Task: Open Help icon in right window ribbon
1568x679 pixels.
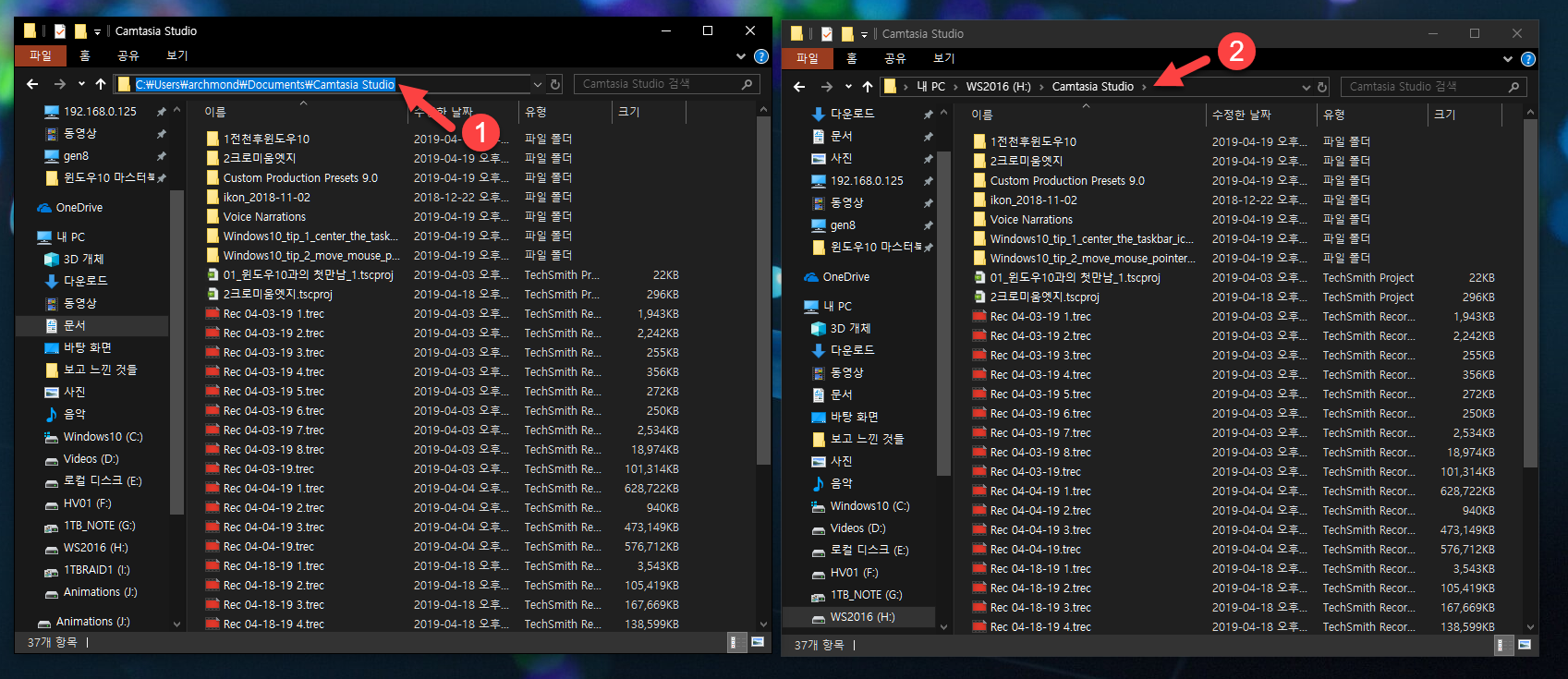Action: pyautogui.click(x=1528, y=59)
